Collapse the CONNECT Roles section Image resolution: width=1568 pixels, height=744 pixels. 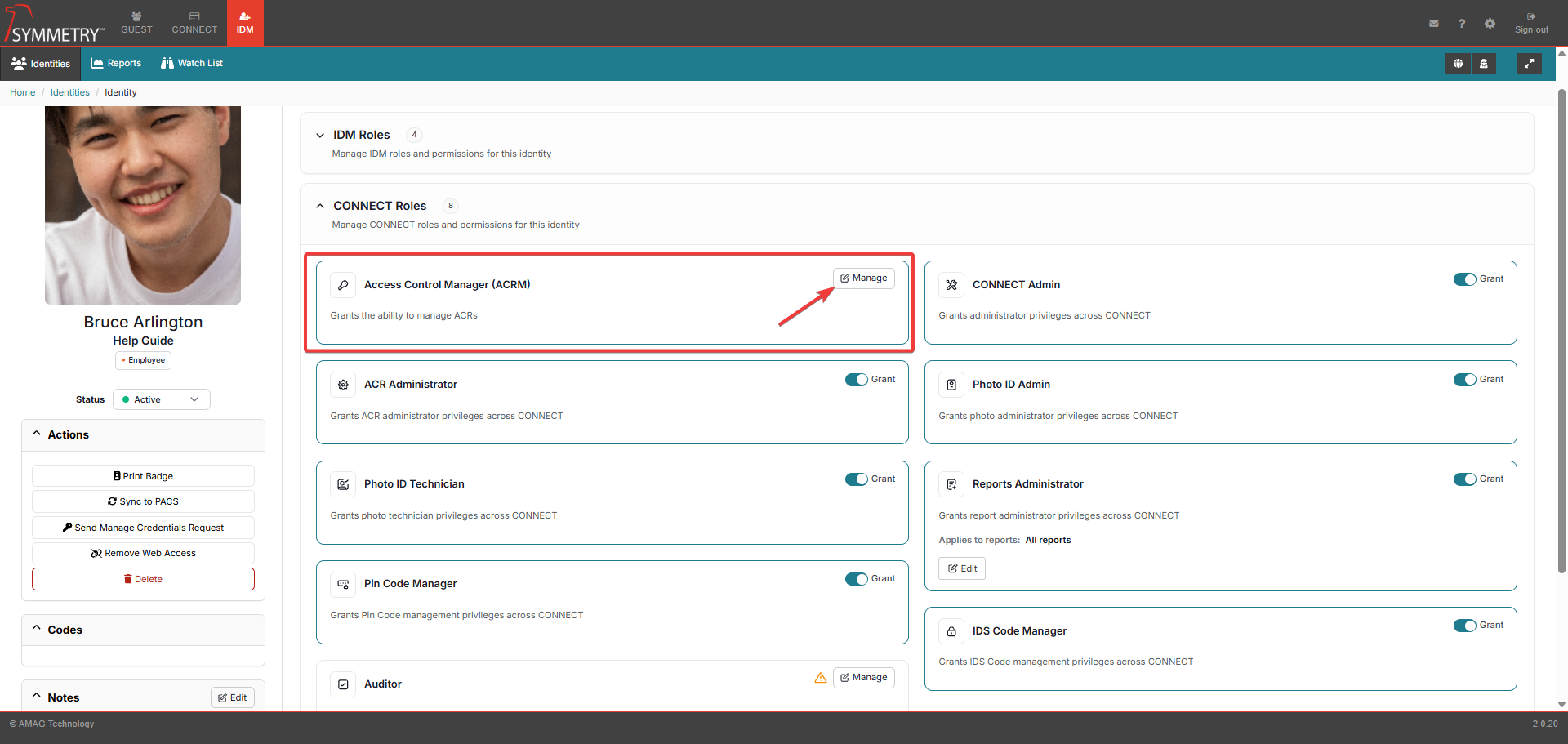pos(320,207)
